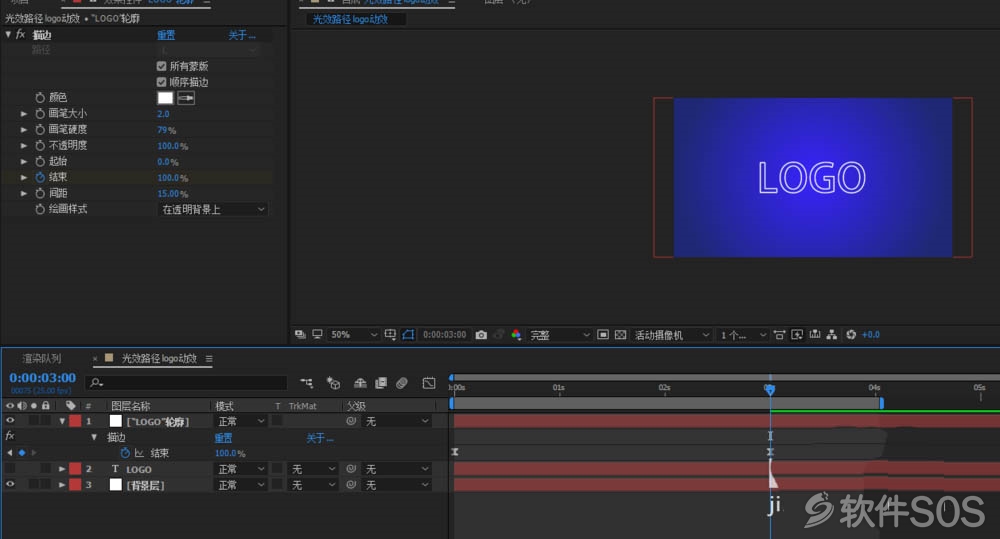
Task: Toggle stopwatch for 不透明度 property
Action: (x=40, y=145)
